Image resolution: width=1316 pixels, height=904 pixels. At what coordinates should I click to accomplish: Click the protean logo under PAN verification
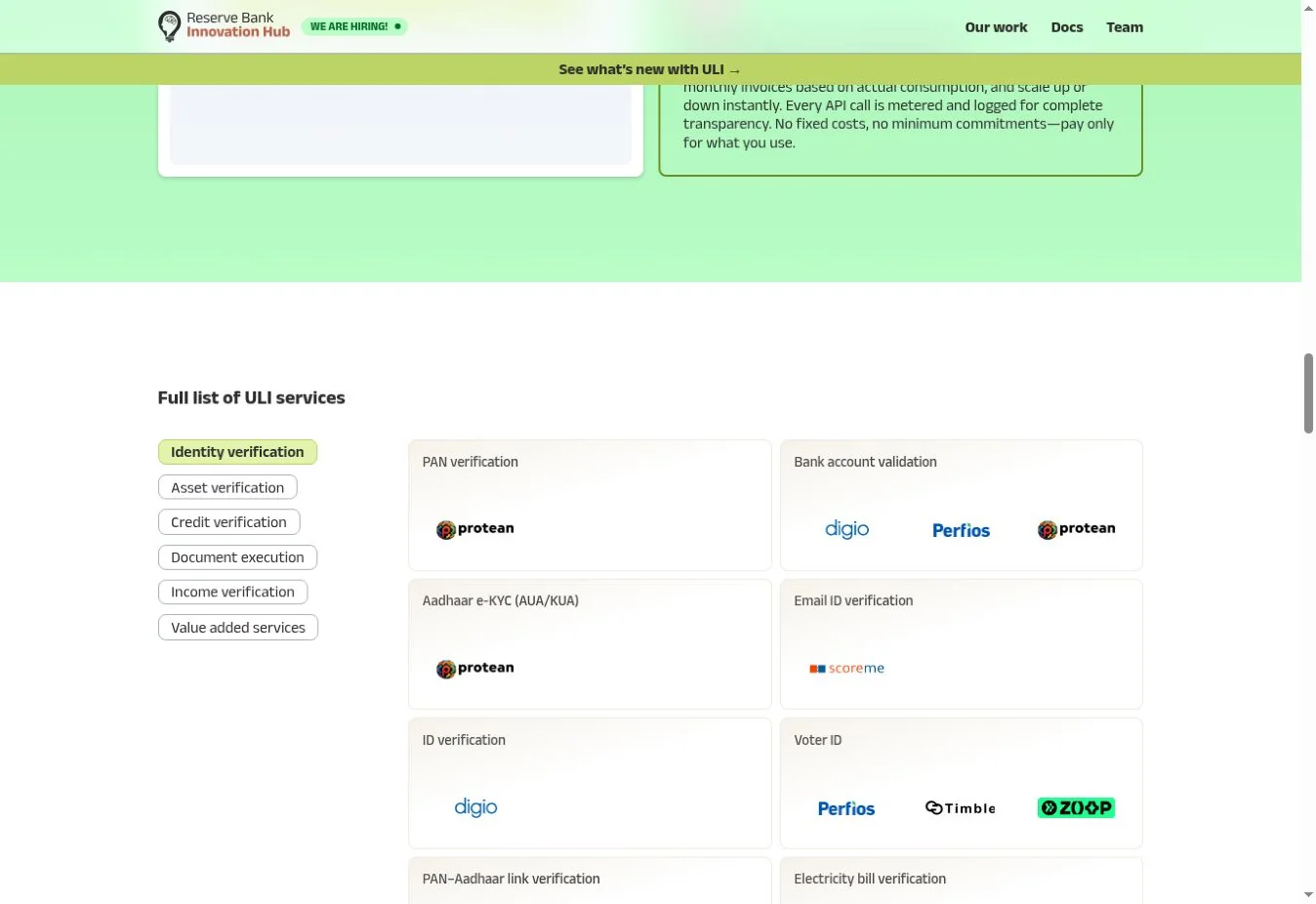pyautogui.click(x=475, y=529)
